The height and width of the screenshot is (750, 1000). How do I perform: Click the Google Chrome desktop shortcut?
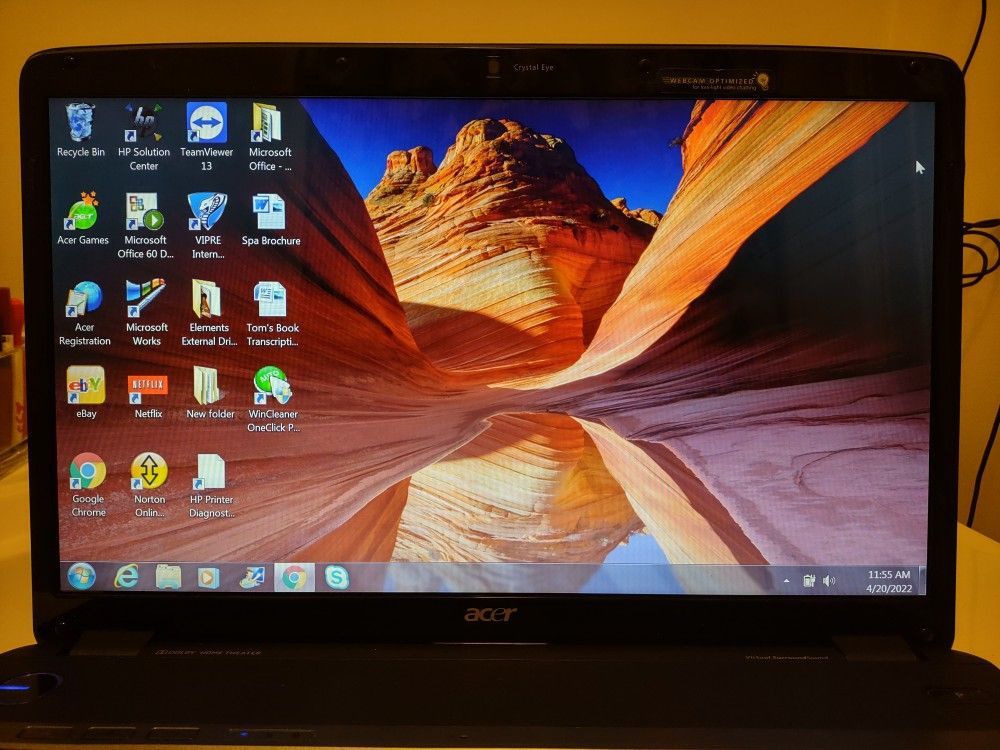pos(88,471)
